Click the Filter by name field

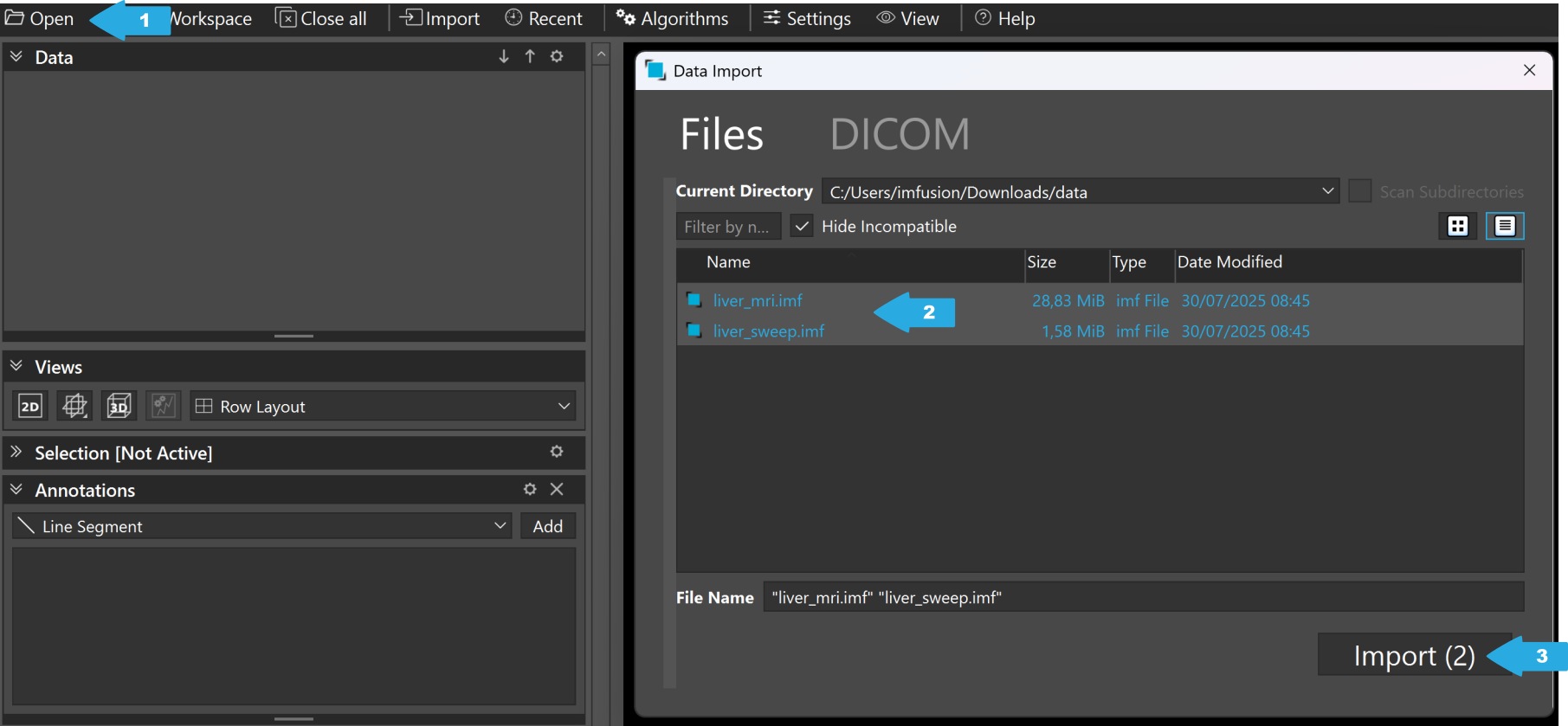click(x=727, y=227)
